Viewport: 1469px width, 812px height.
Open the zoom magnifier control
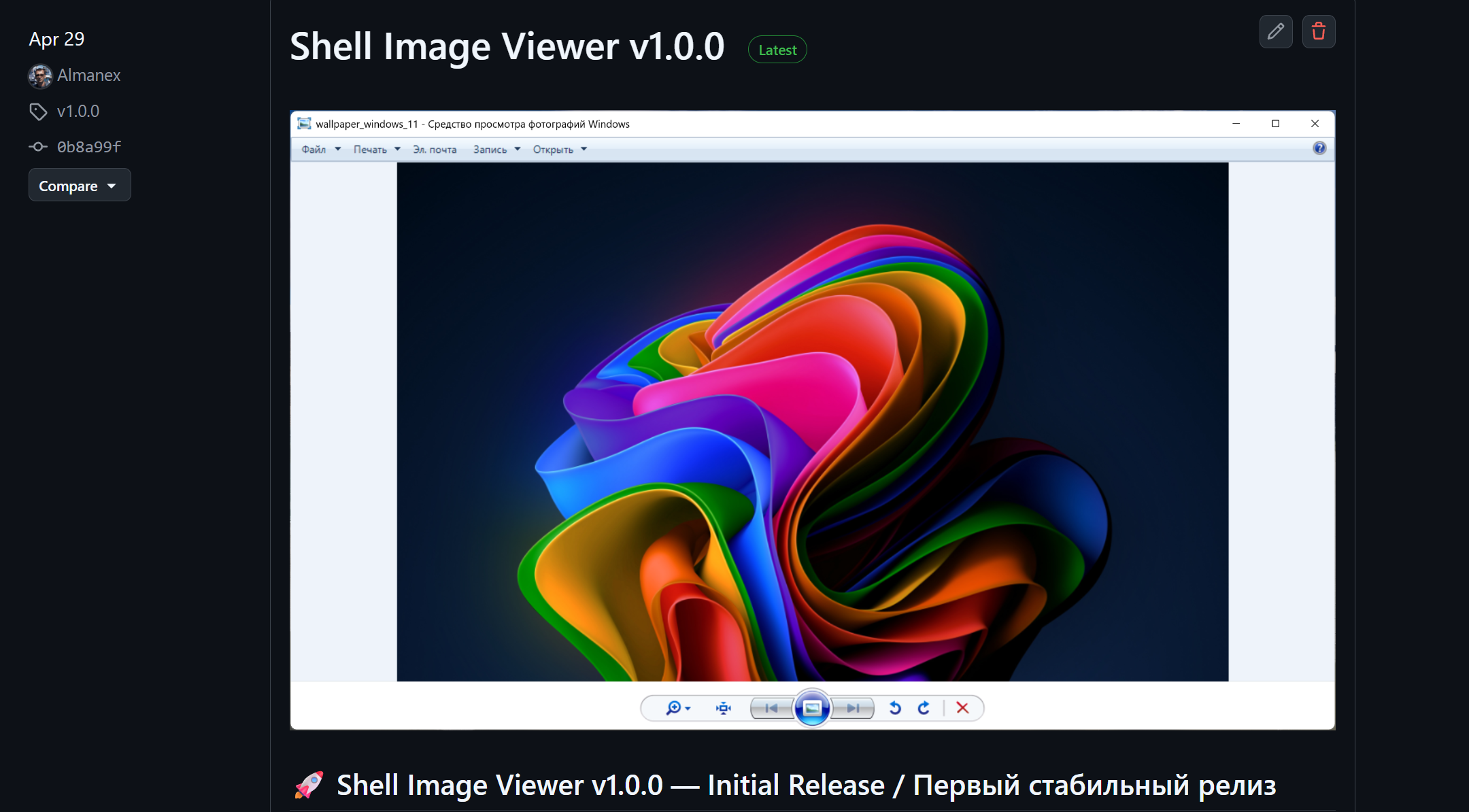(x=677, y=708)
